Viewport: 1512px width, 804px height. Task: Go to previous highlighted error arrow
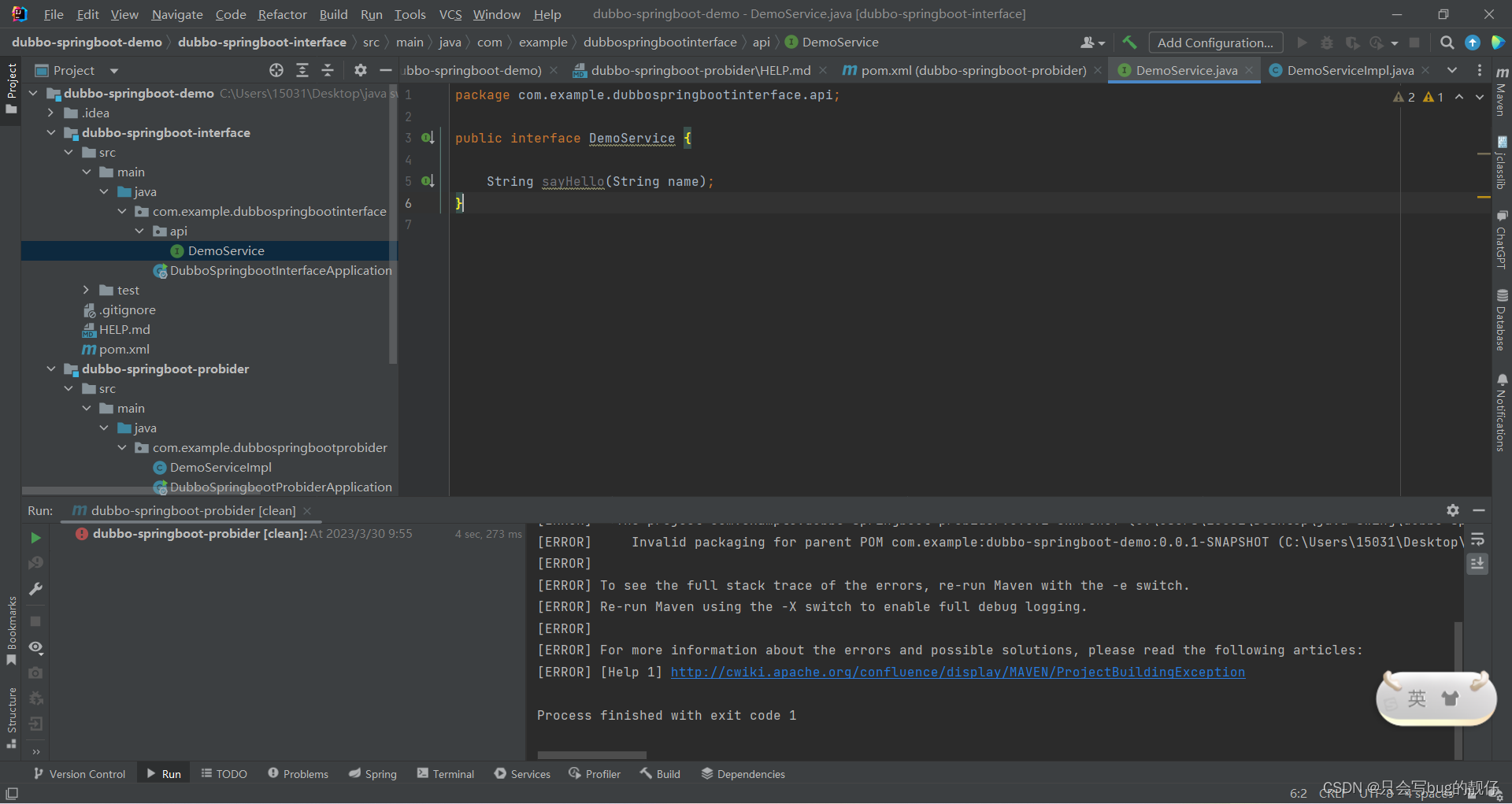tap(1459, 97)
